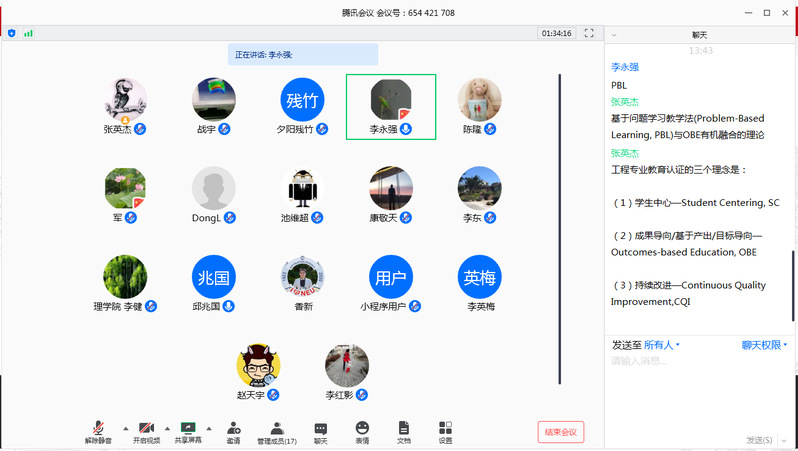Click the blue security shield icon
This screenshot has height=451, width=798.
point(12,33)
